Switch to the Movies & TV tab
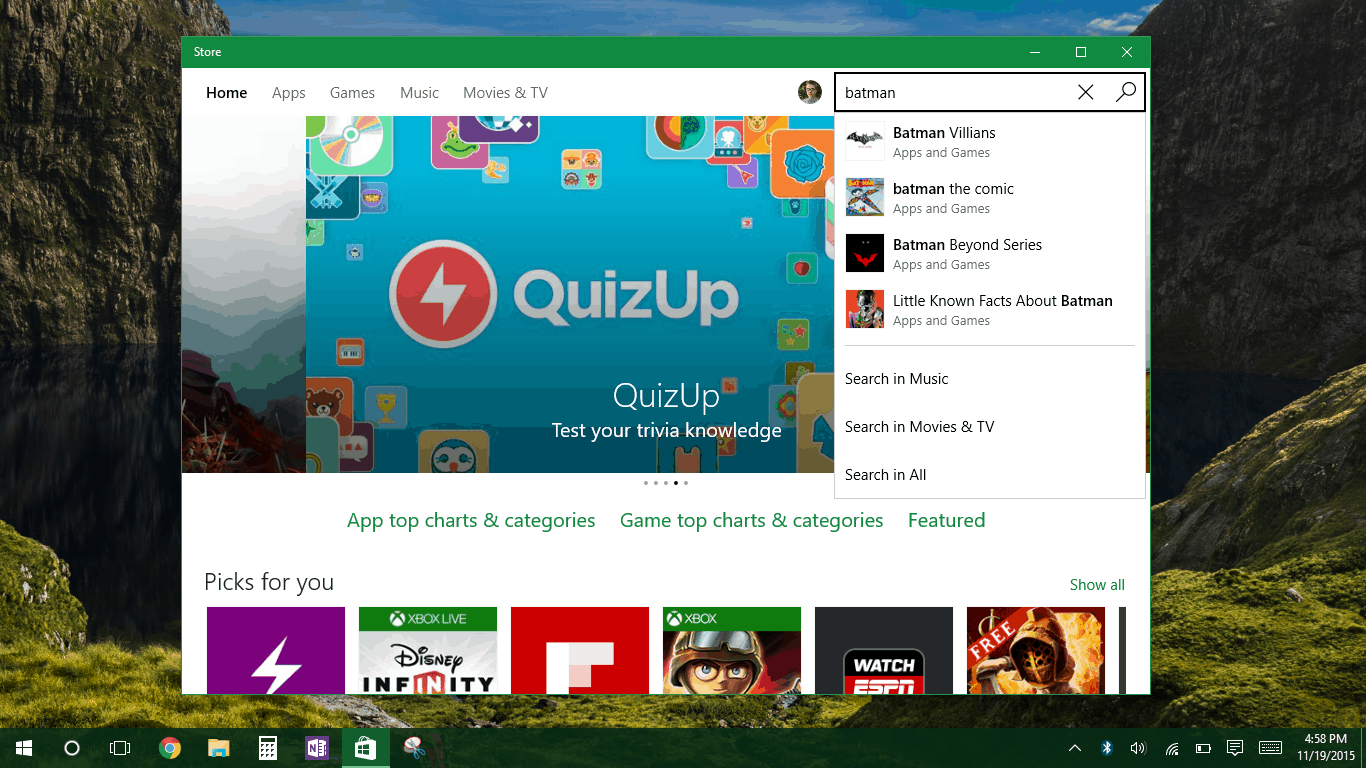The image size is (1366, 768). 505,93
